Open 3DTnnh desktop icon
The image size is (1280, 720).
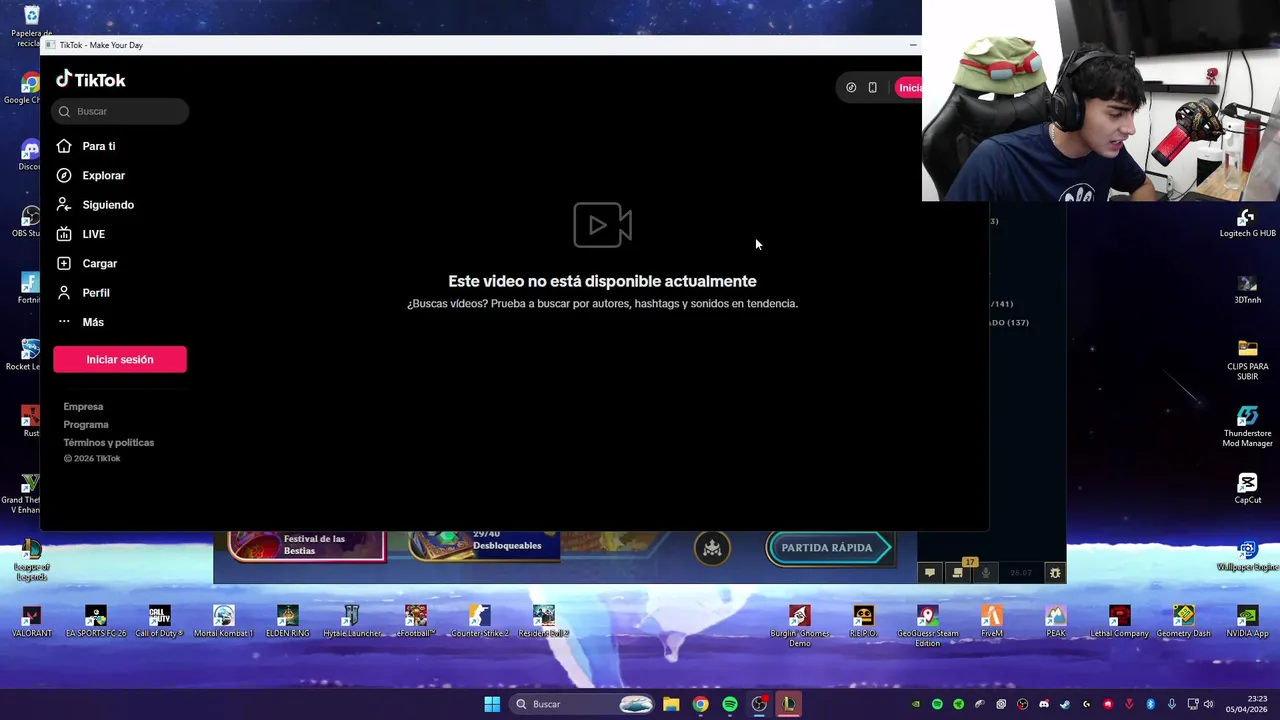click(x=1247, y=289)
